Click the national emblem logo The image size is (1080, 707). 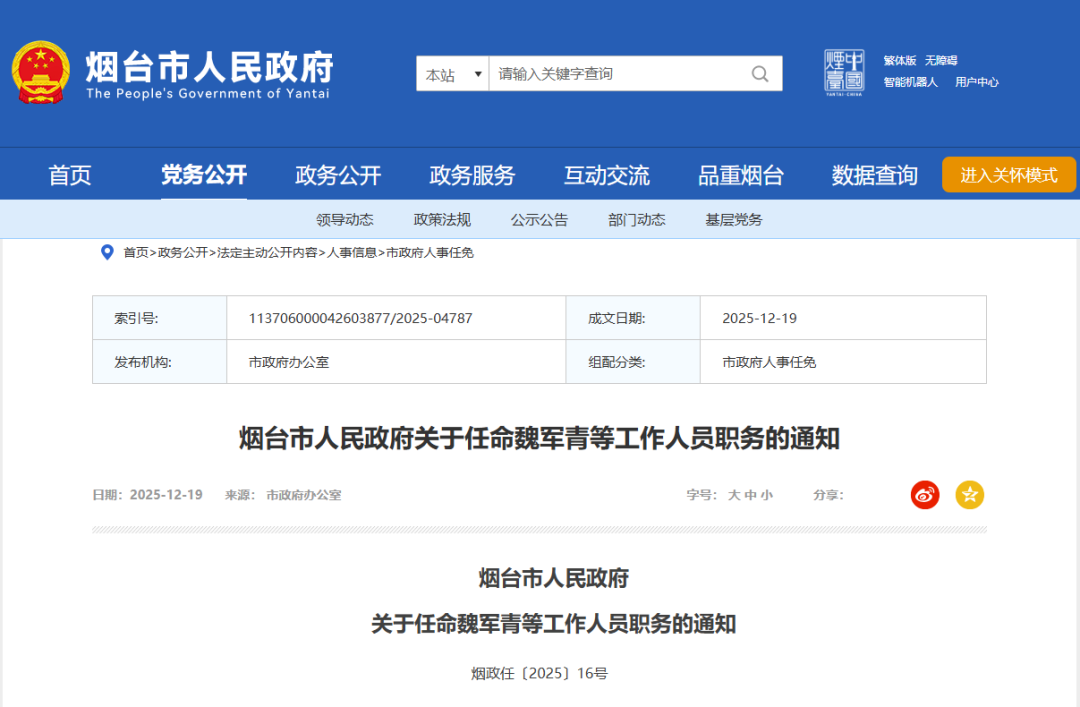click(41, 72)
